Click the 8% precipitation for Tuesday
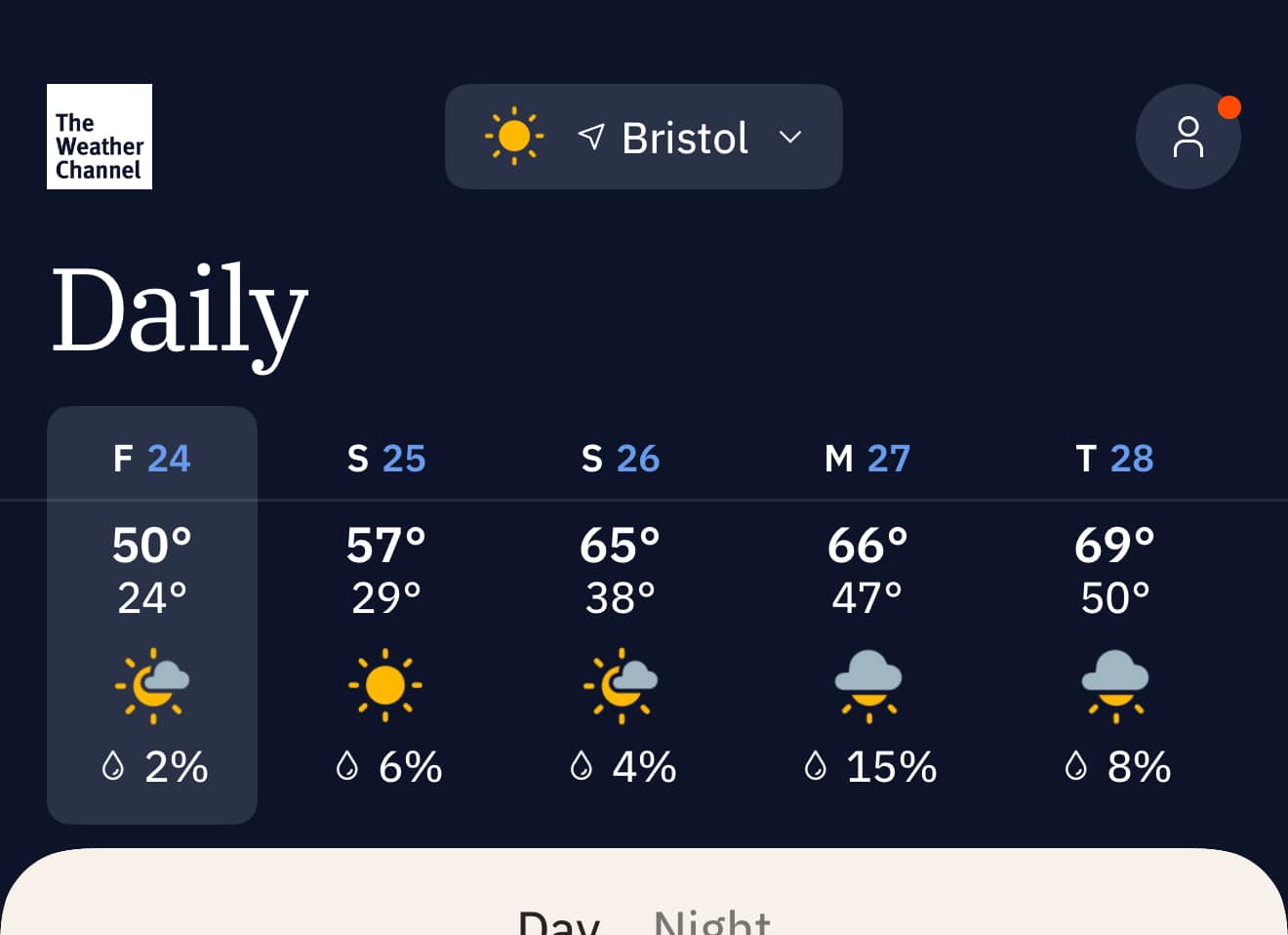The width and height of the screenshot is (1288, 935). 1118,767
